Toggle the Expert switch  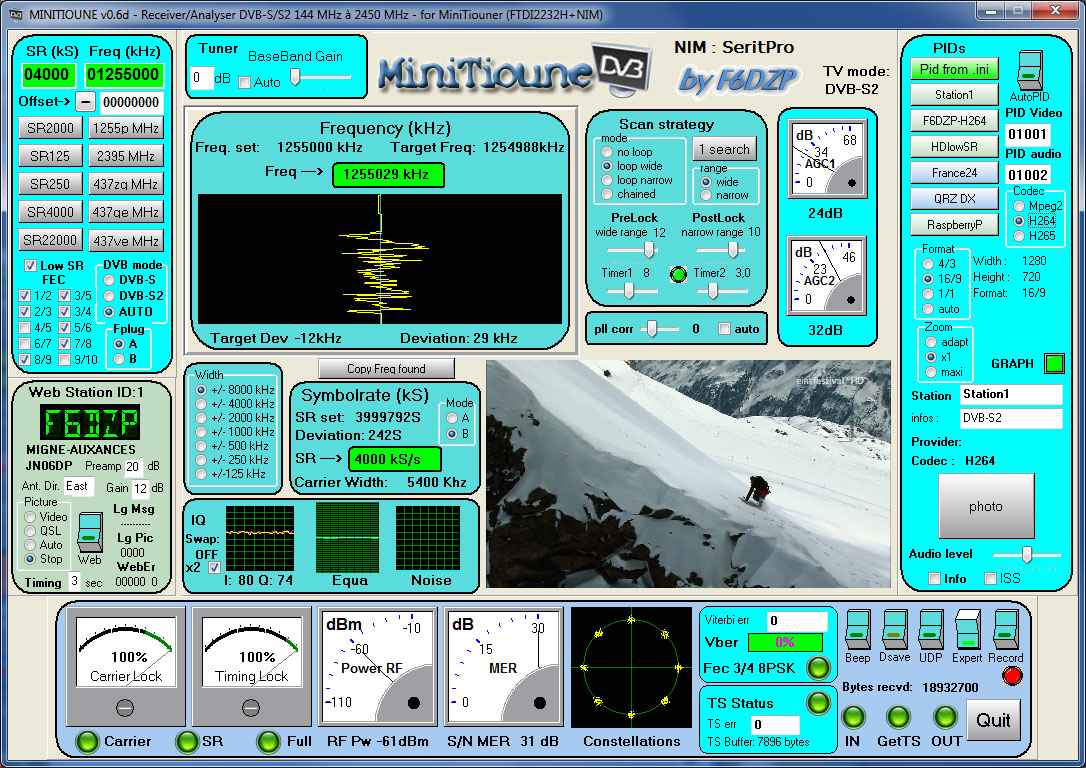[x=967, y=629]
